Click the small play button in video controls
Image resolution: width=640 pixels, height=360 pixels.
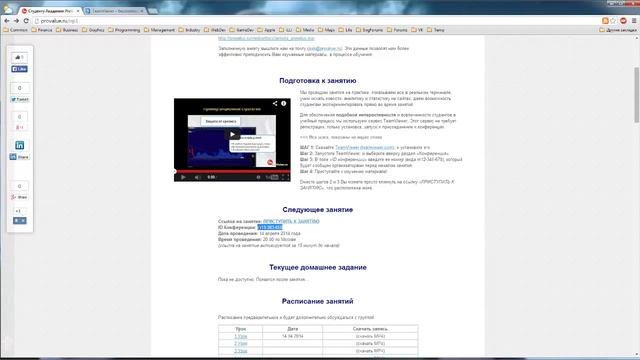[183, 177]
